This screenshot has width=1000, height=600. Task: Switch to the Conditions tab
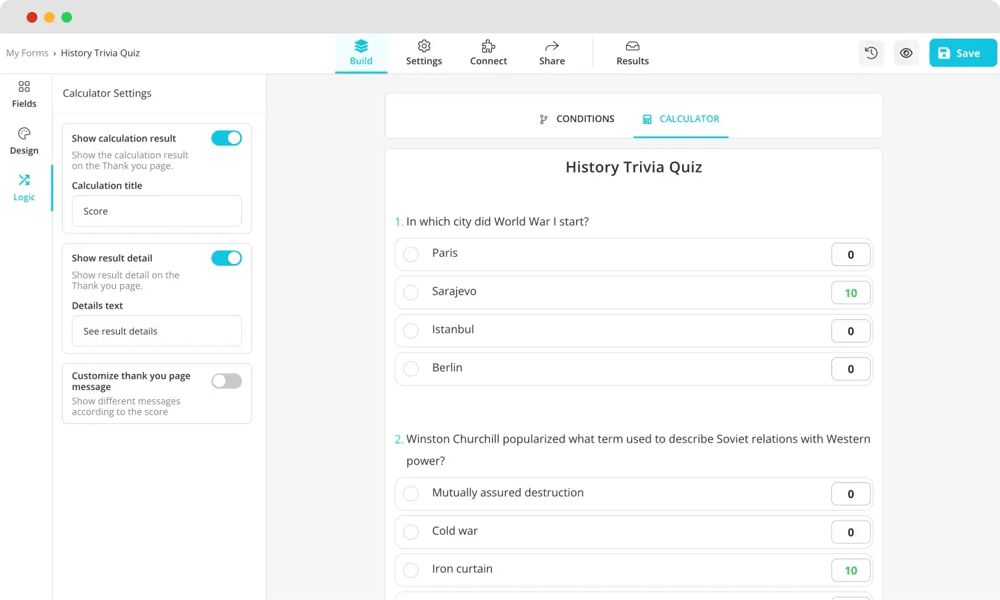577,119
